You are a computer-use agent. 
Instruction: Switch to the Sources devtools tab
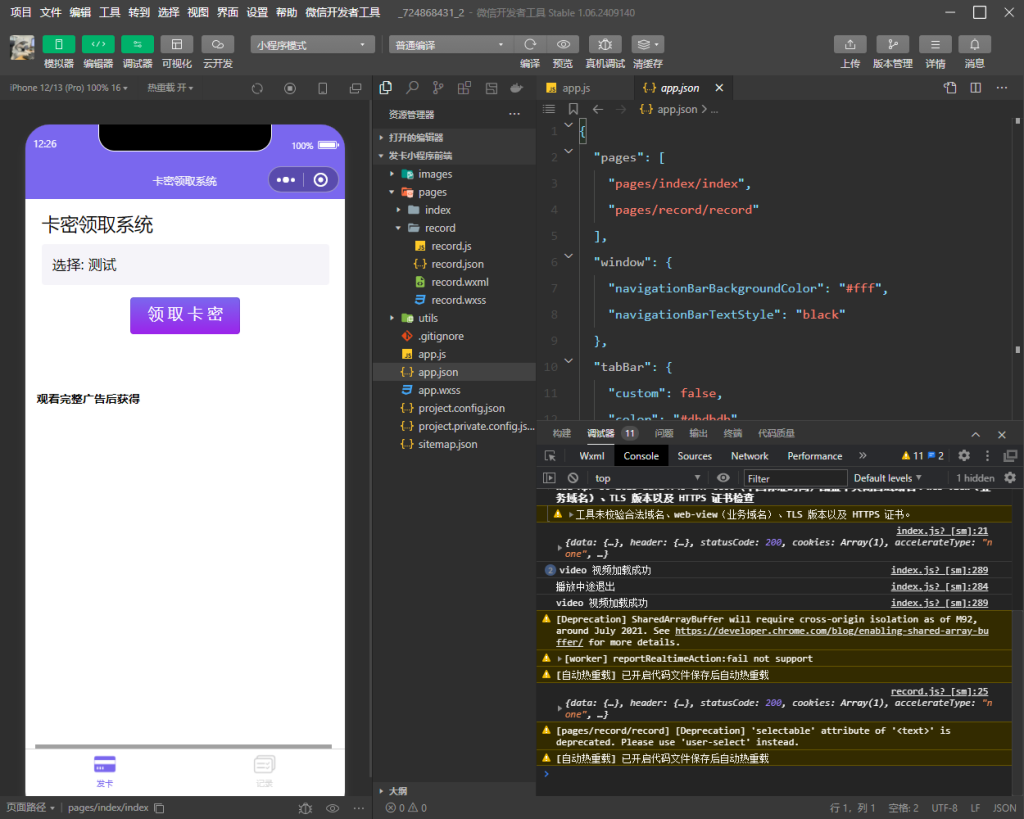tap(694, 456)
